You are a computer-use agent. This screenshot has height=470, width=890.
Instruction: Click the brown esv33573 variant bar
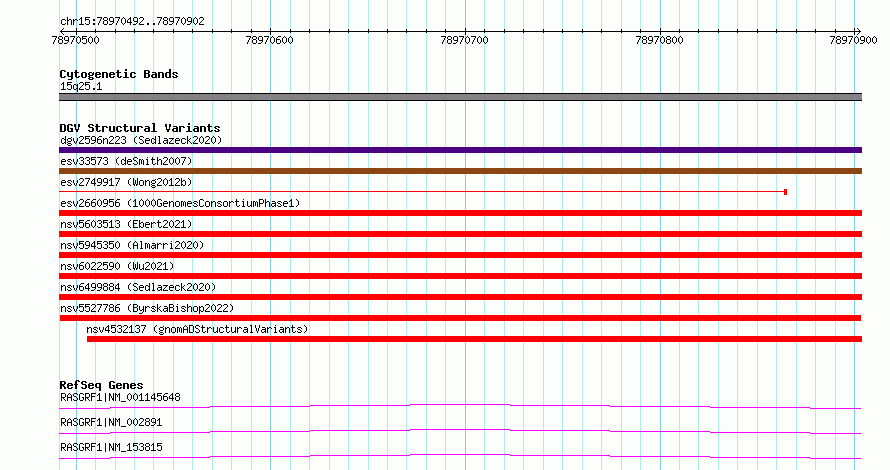(460, 171)
